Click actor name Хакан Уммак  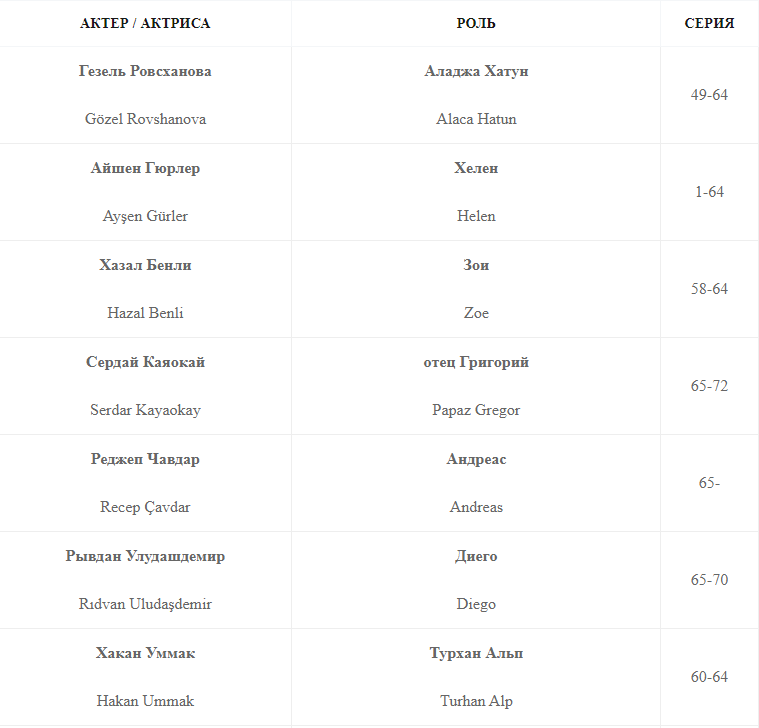pyautogui.click(x=145, y=653)
